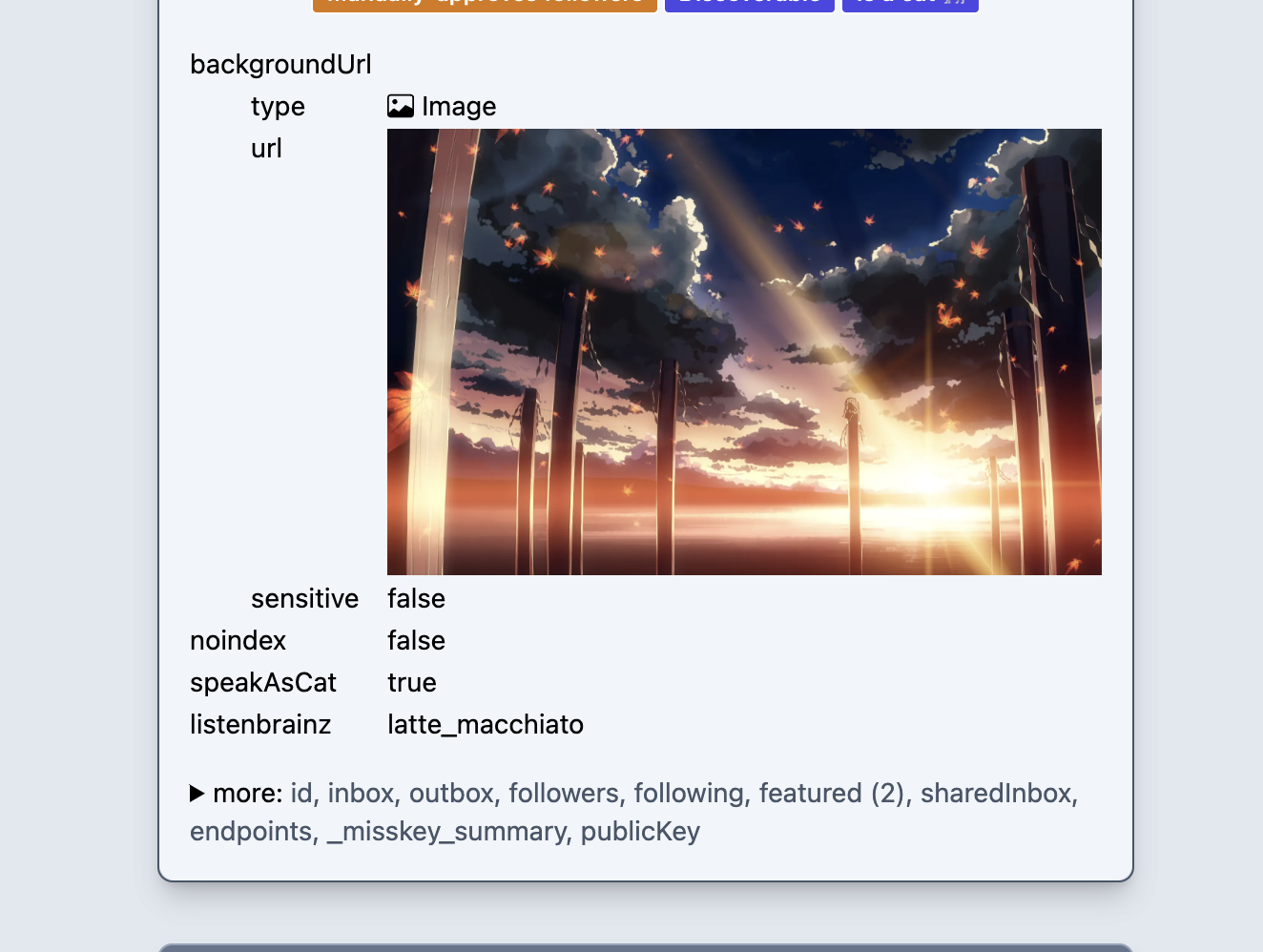Click 'outbox' in the more list
Image resolution: width=1263 pixels, height=952 pixels.
(450, 793)
